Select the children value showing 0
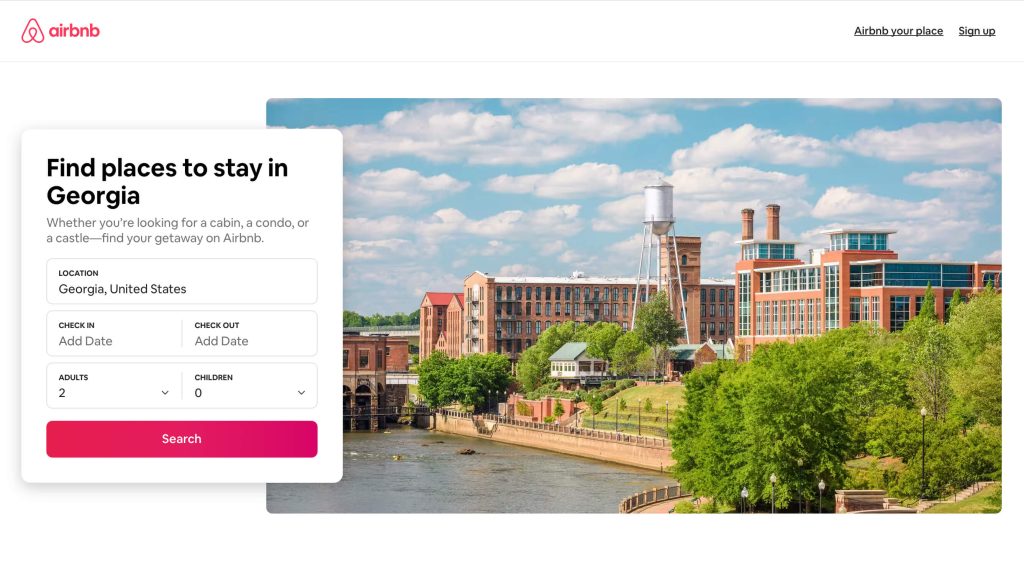The image size is (1024, 576). tap(198, 393)
